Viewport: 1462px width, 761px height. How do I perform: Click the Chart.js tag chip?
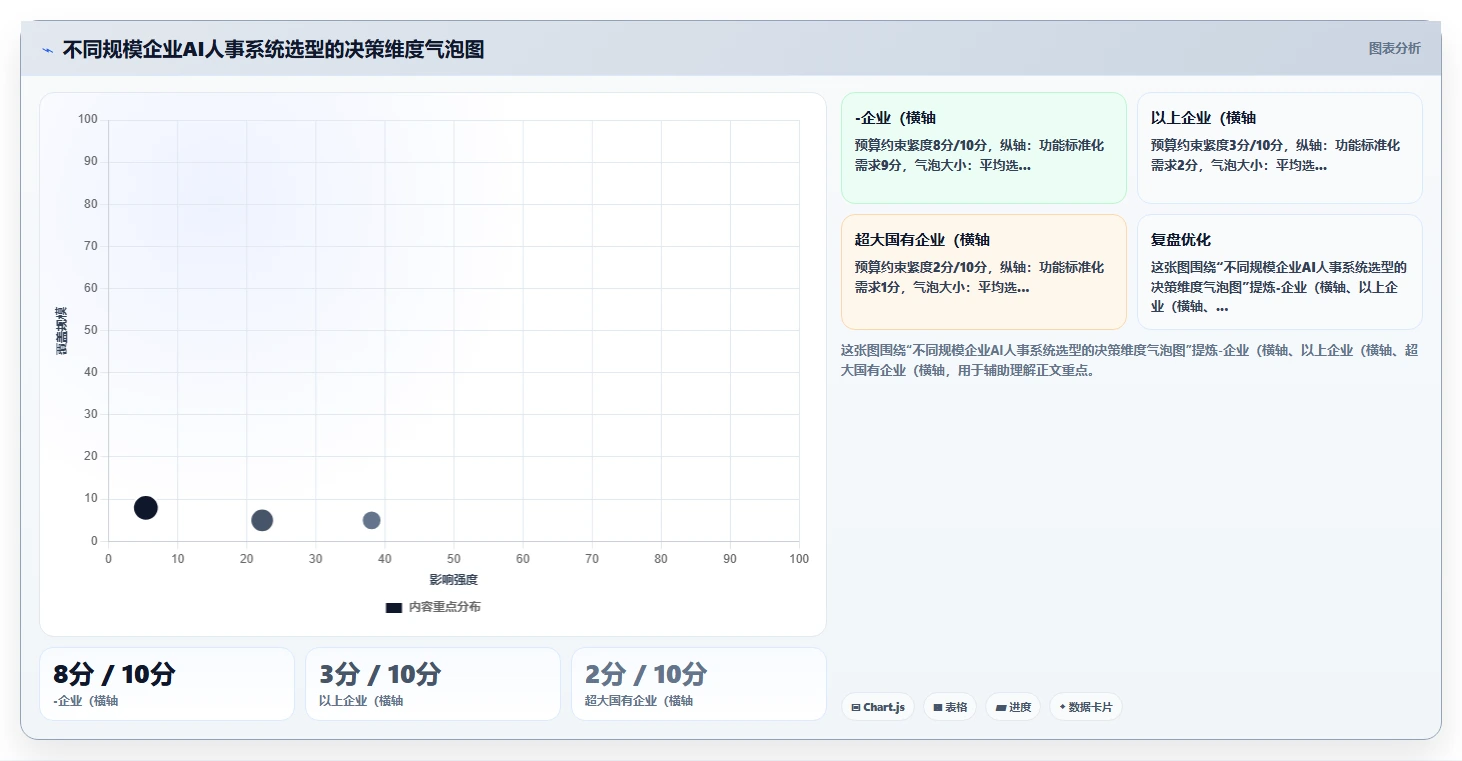[878, 707]
